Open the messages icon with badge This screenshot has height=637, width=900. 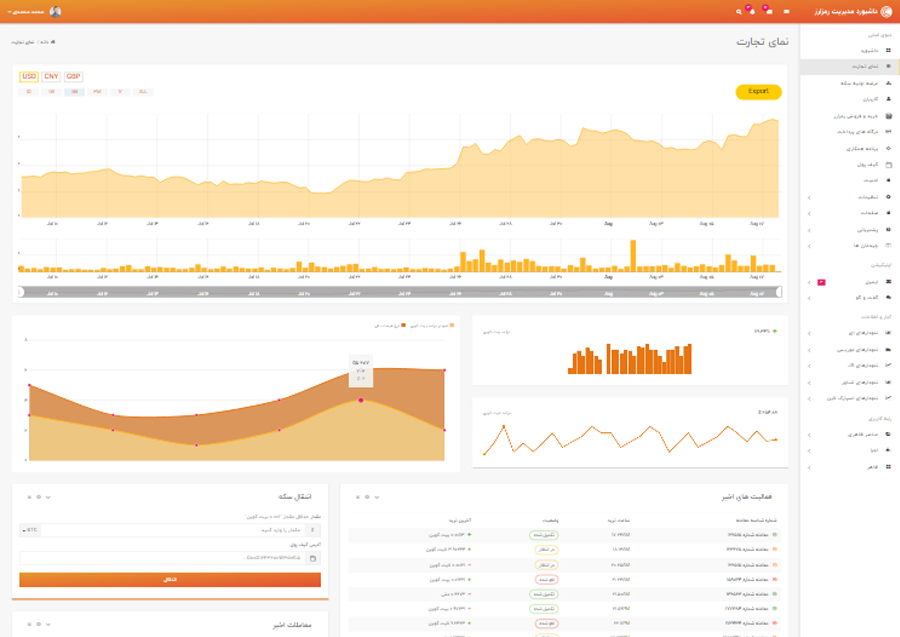click(x=768, y=11)
